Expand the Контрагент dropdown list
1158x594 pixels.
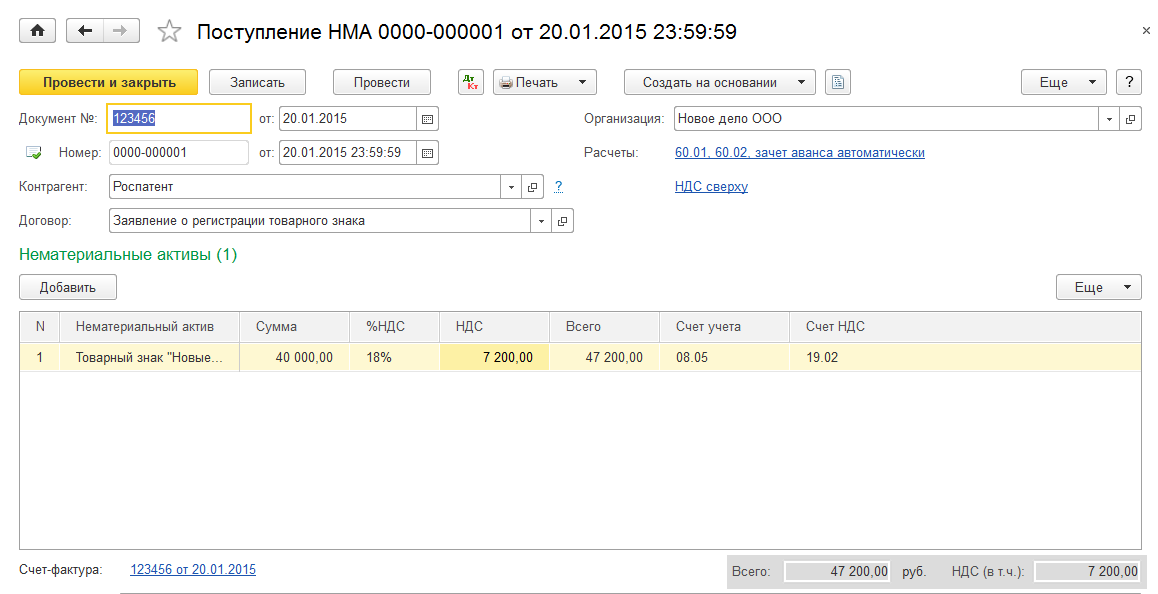(x=511, y=187)
